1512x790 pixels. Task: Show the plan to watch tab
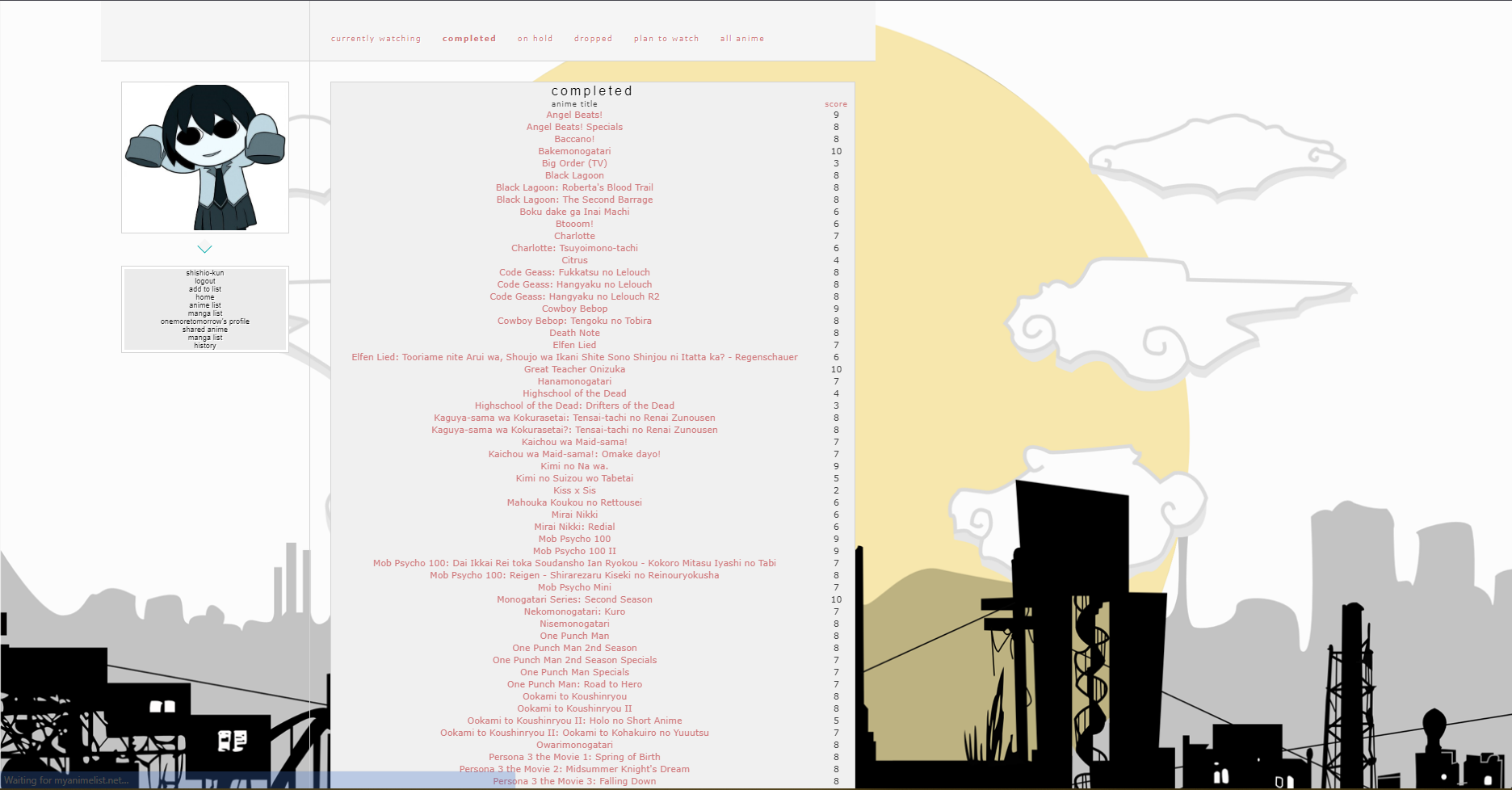[x=666, y=39]
